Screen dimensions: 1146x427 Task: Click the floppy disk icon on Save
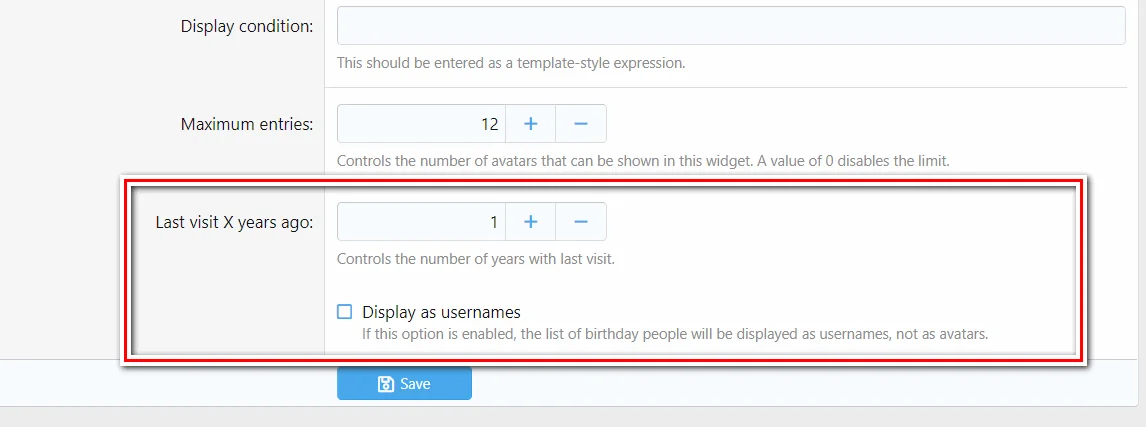[385, 384]
